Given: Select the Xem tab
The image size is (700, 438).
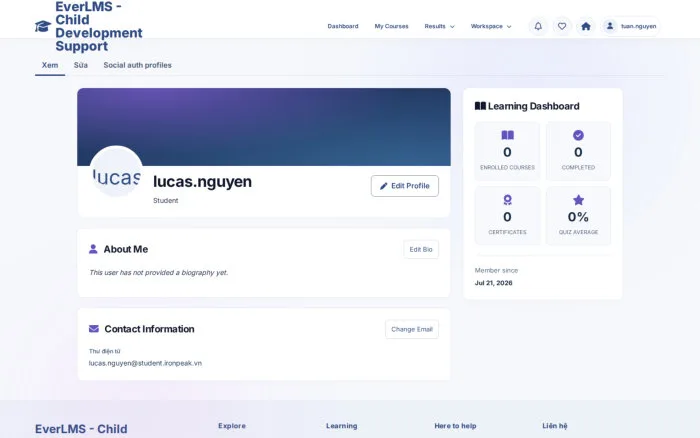Looking at the screenshot, I should pos(50,65).
